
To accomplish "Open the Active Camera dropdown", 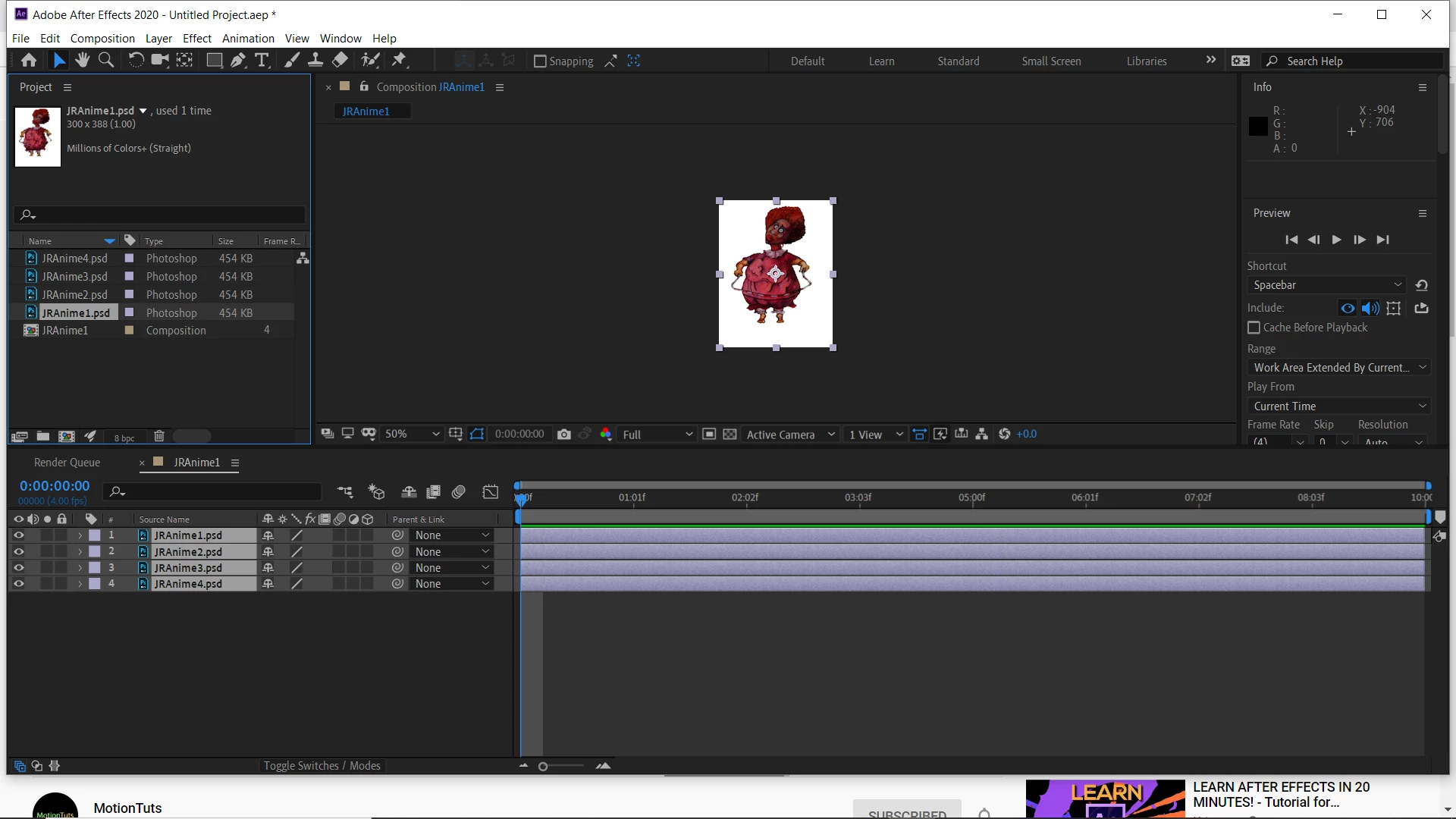I will coord(790,435).
